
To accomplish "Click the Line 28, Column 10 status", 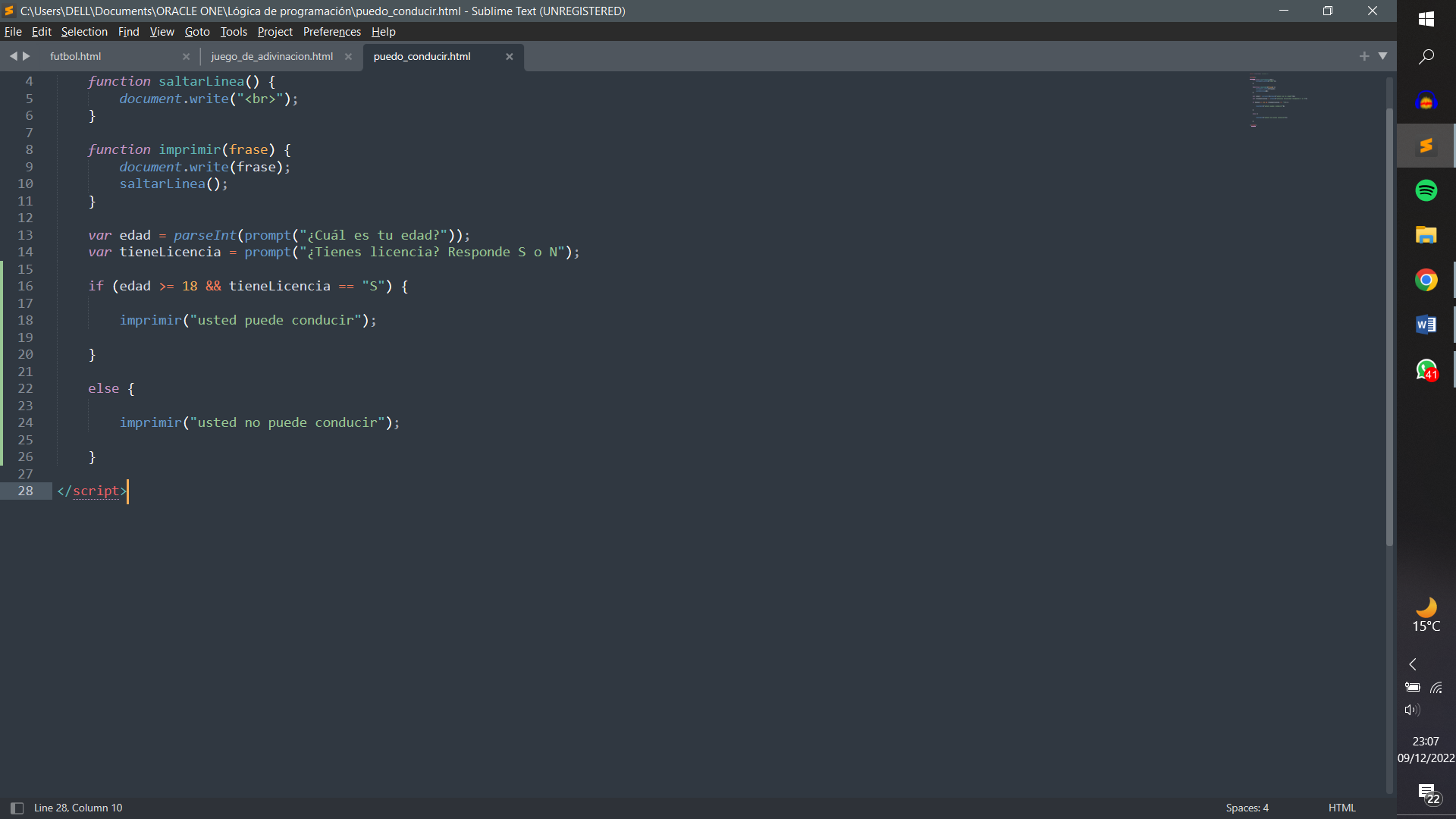I will pos(78,808).
